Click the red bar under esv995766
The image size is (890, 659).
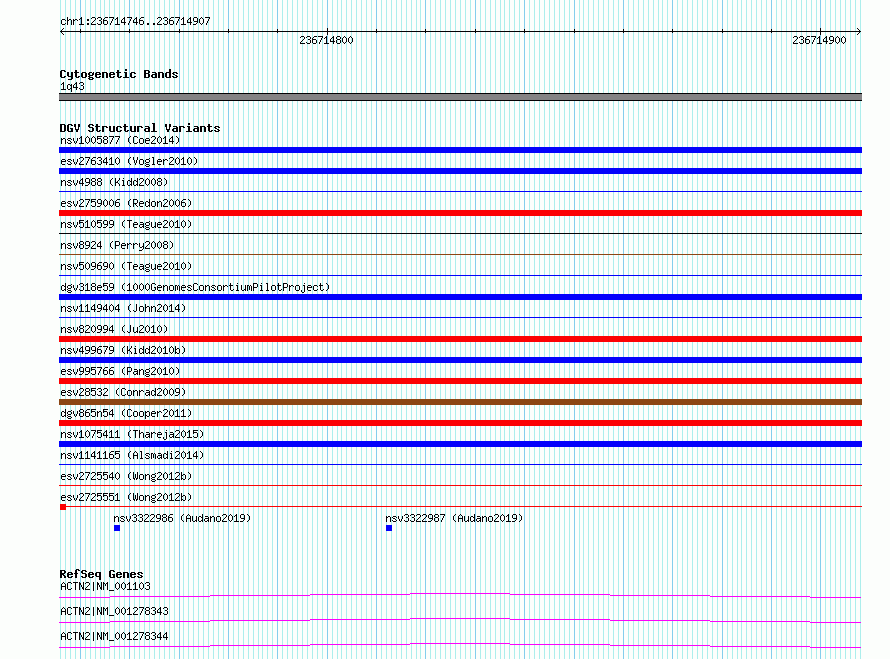pyautogui.click(x=460, y=381)
